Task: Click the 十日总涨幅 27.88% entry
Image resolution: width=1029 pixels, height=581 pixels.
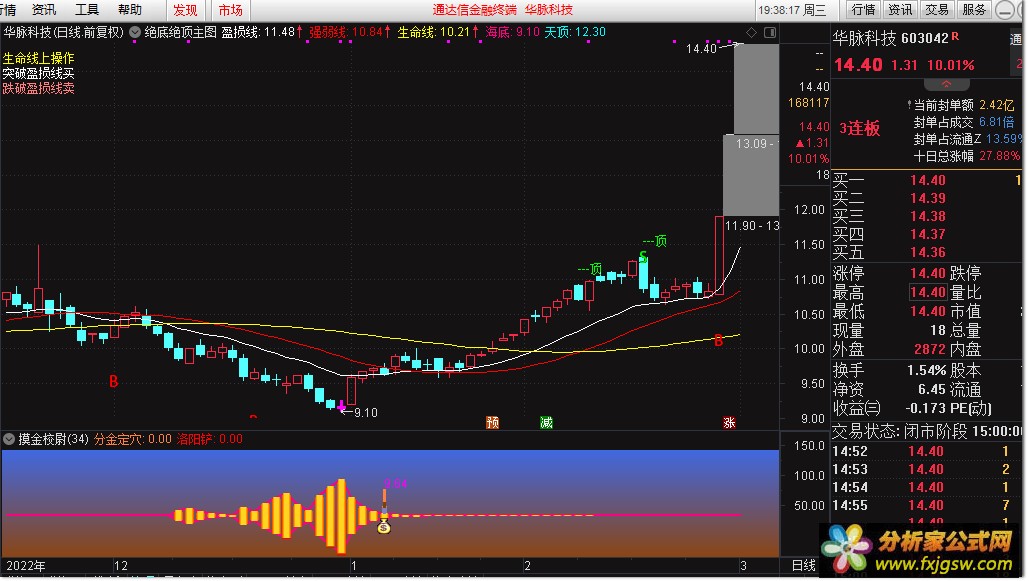Action: pyautogui.click(x=967, y=156)
